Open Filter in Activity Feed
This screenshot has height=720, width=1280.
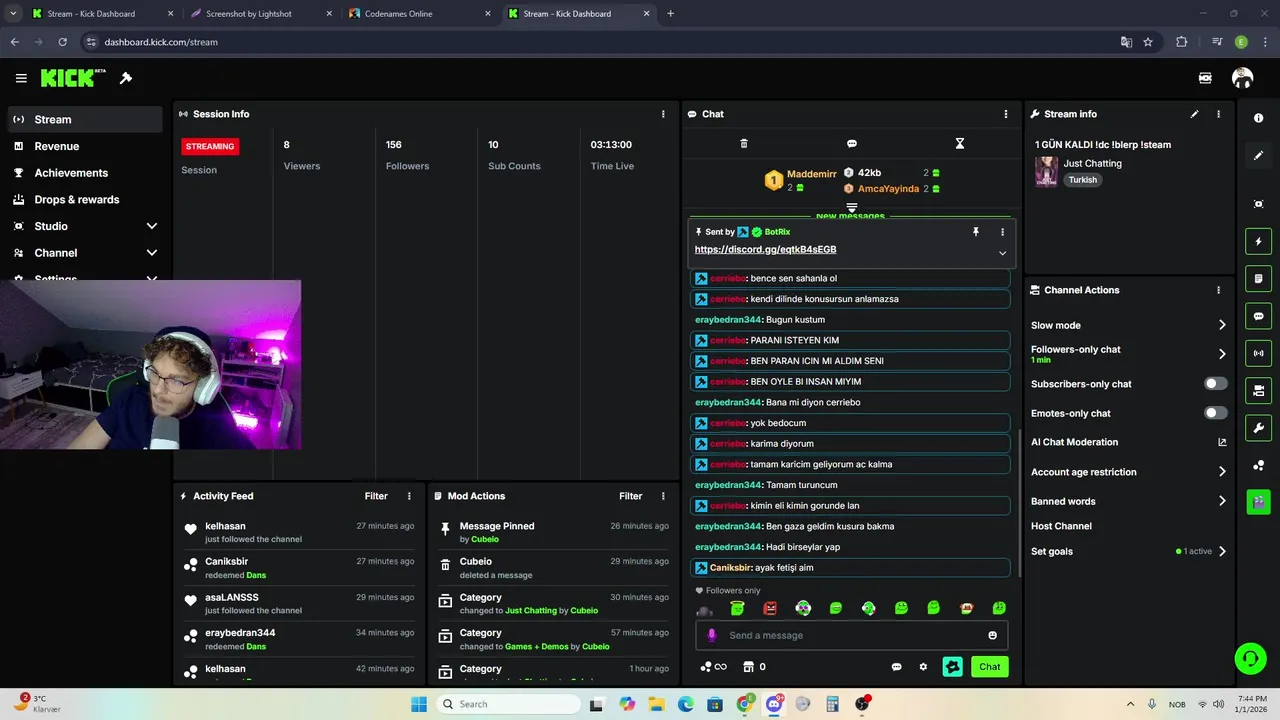click(376, 496)
